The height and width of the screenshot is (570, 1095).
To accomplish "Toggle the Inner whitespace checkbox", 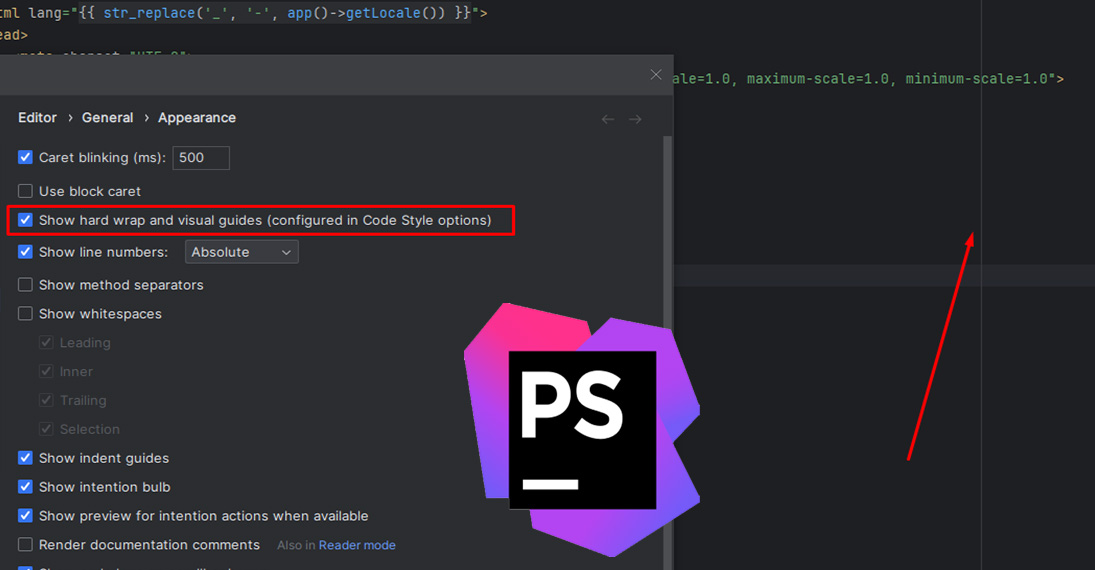I will 46,371.
